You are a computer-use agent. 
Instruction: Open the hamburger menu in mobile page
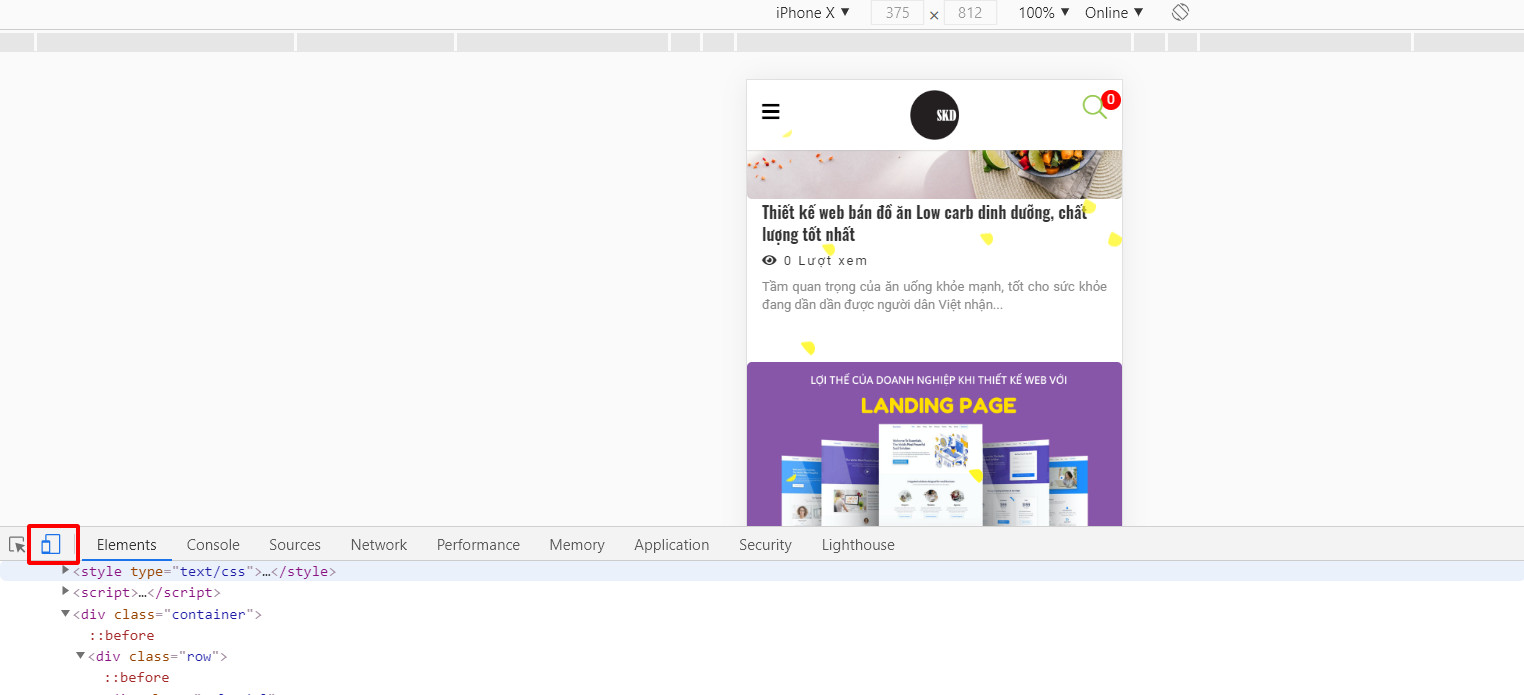770,112
